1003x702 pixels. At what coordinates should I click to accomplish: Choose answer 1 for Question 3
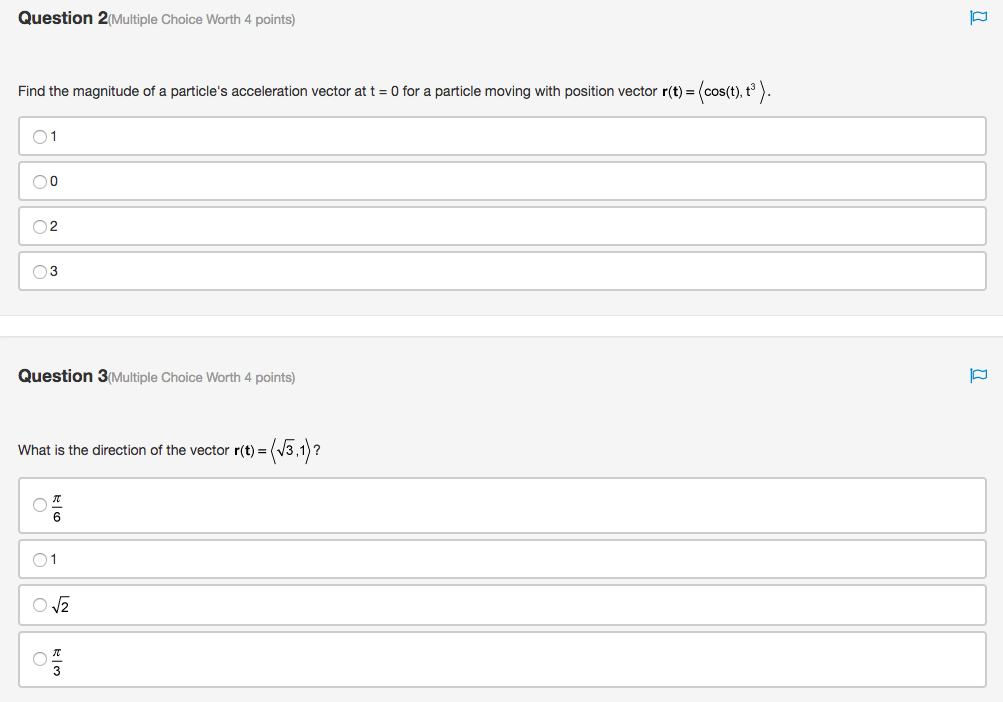(x=40, y=560)
